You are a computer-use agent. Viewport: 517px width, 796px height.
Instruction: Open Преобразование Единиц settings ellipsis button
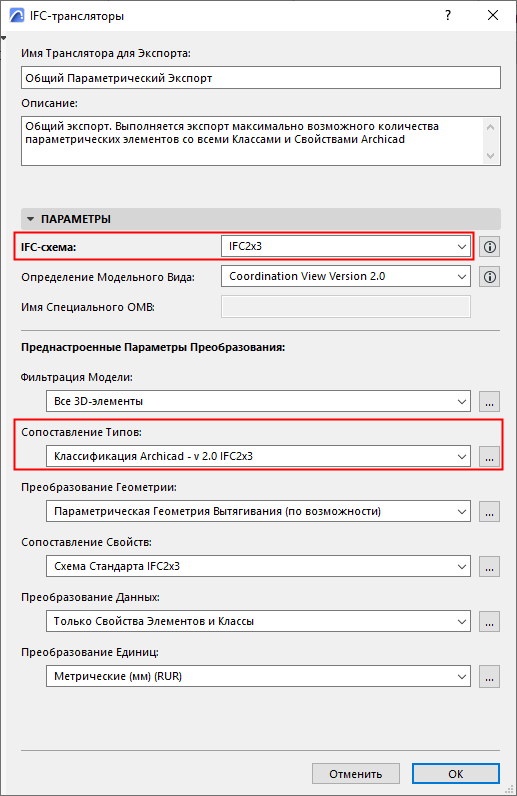(490, 677)
